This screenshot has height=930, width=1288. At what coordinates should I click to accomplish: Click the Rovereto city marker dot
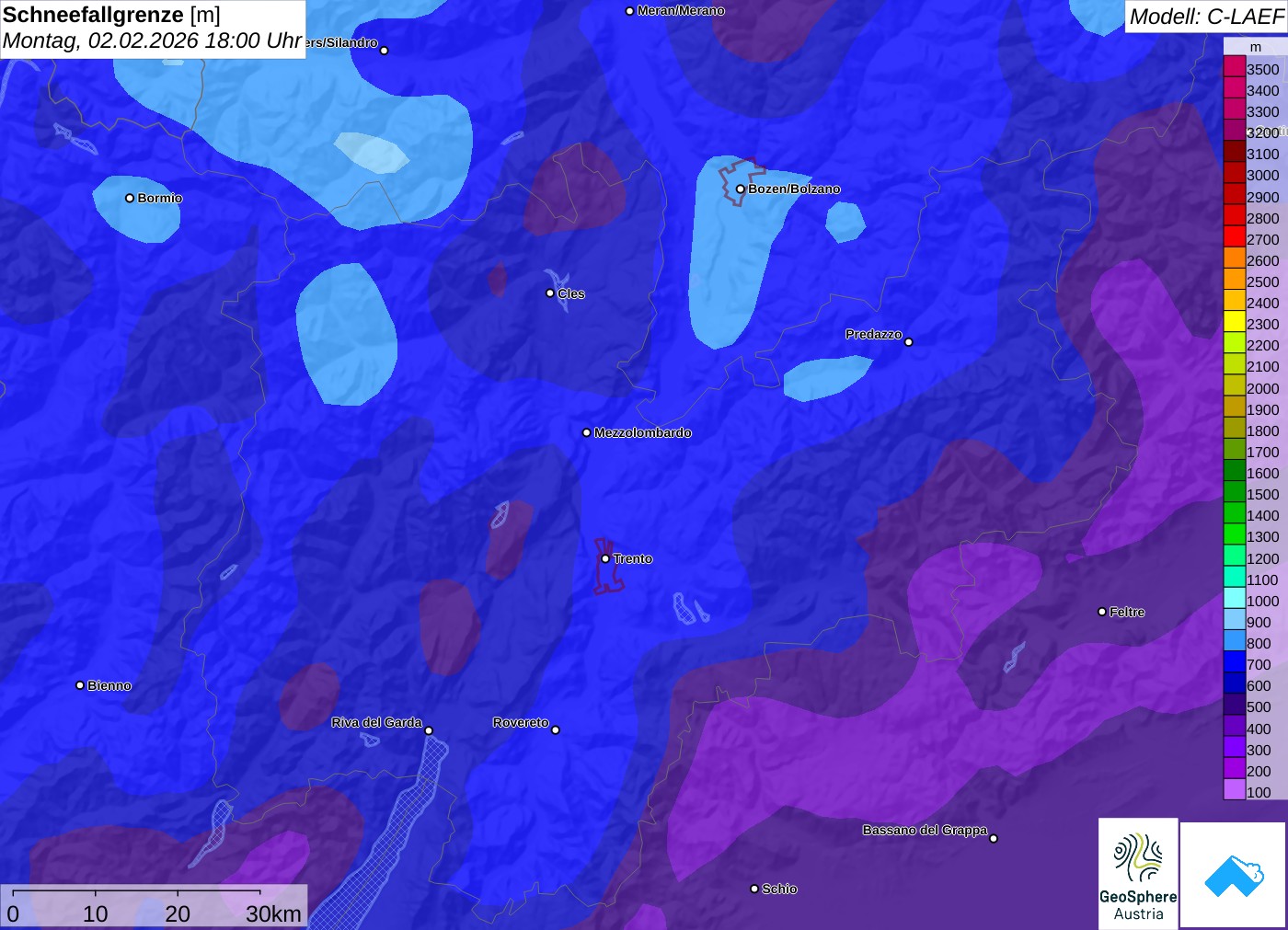click(556, 730)
